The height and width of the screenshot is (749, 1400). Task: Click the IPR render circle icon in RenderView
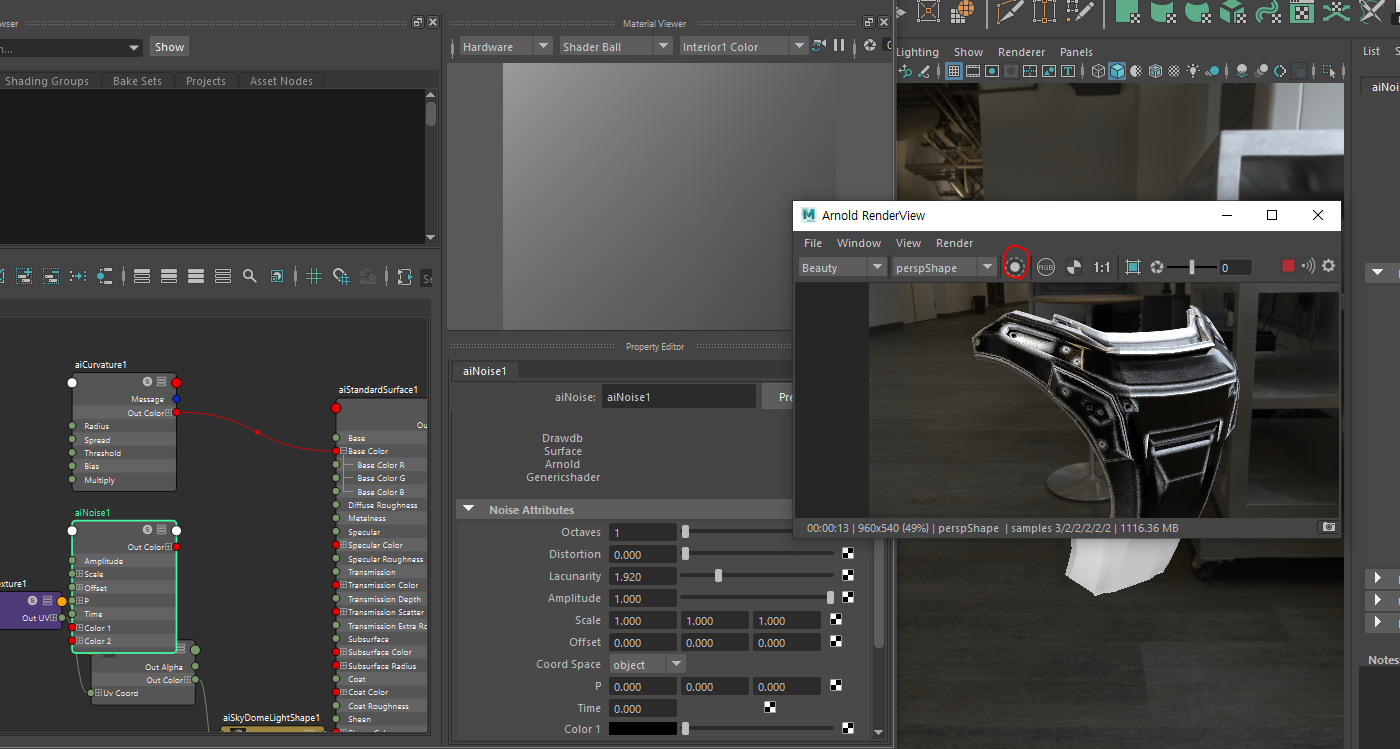1015,267
